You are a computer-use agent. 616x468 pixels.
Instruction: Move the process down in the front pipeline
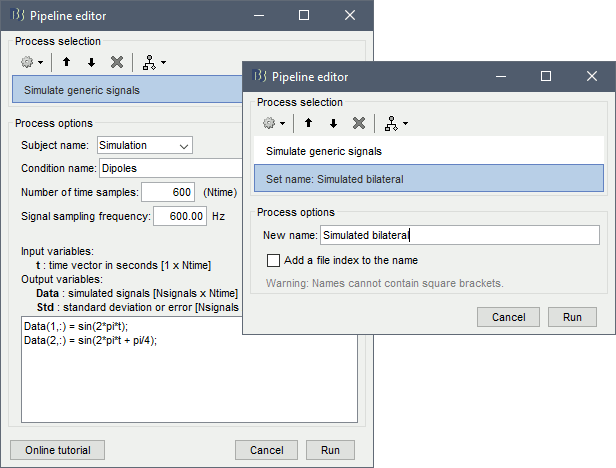[x=333, y=123]
